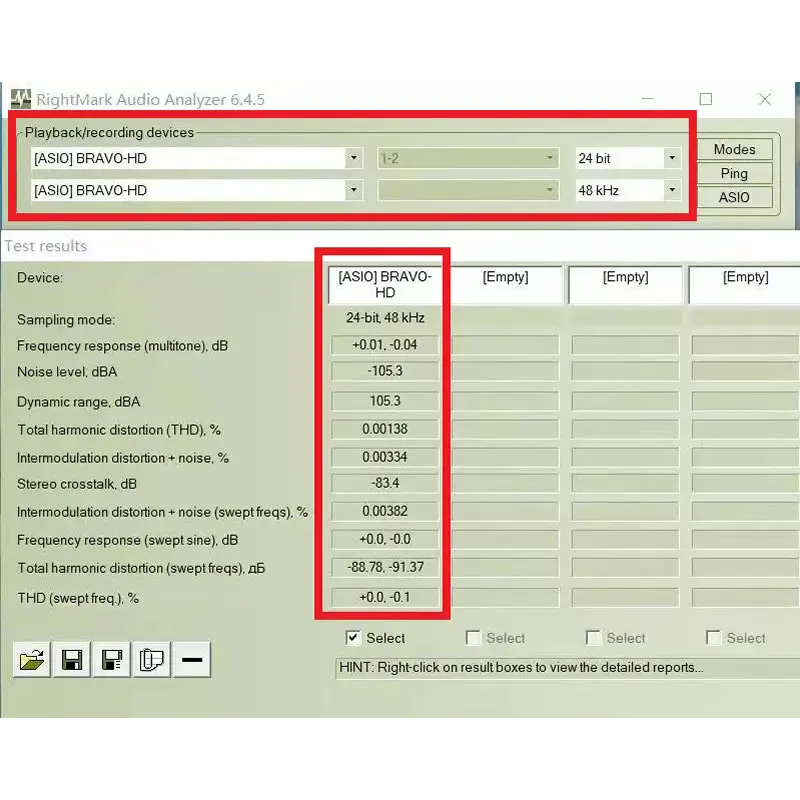The height and width of the screenshot is (800, 800).
Task: Open the 48 kHz sample rate dropdown
Action: [672, 190]
